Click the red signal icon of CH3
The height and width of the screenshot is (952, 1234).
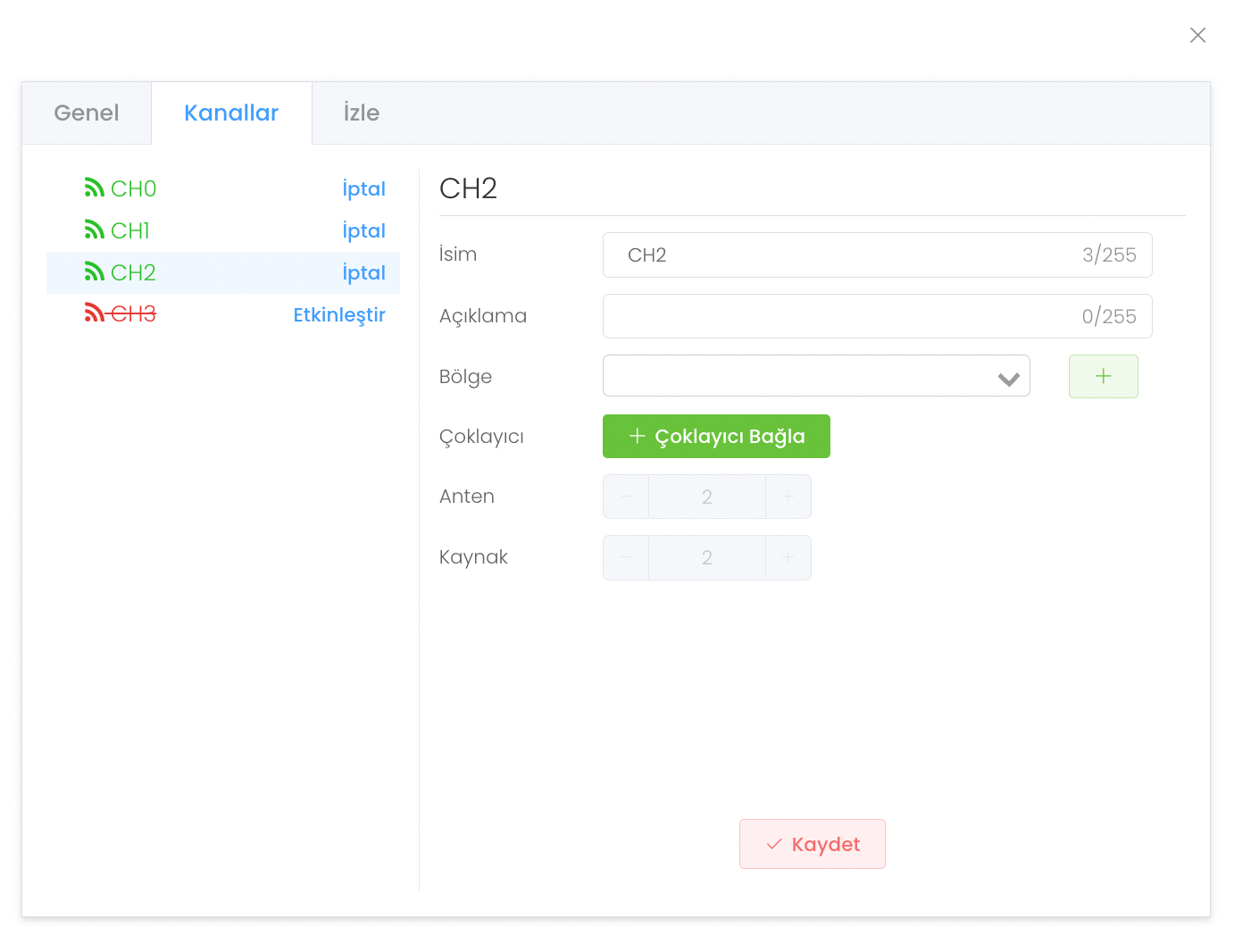pyautogui.click(x=95, y=313)
